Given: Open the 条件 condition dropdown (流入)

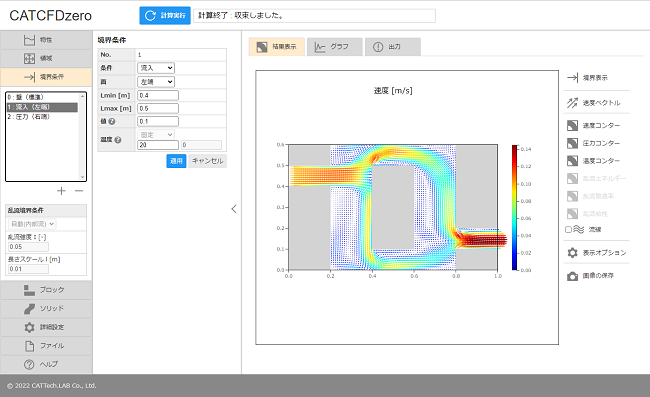Looking at the screenshot, I should [x=156, y=68].
